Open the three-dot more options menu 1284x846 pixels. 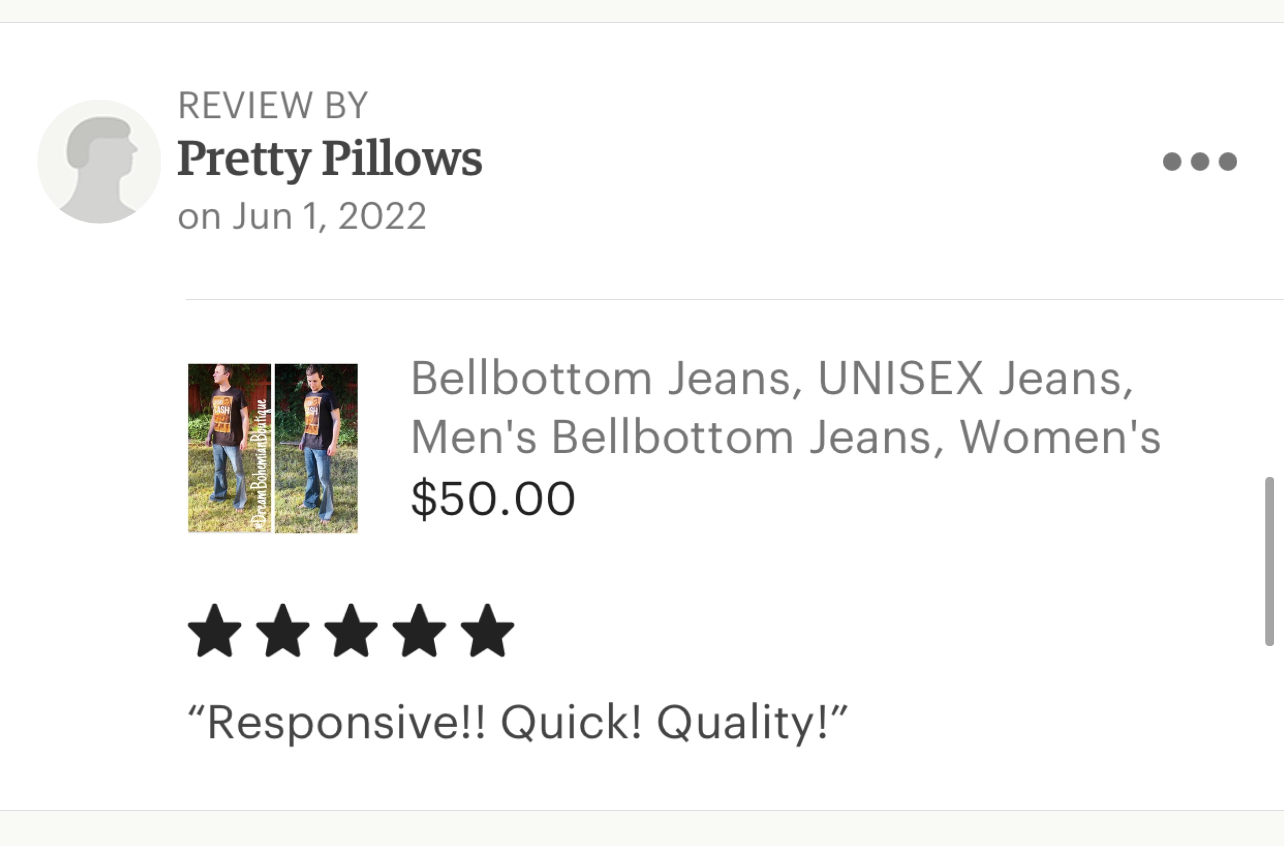pyautogui.click(x=1199, y=161)
